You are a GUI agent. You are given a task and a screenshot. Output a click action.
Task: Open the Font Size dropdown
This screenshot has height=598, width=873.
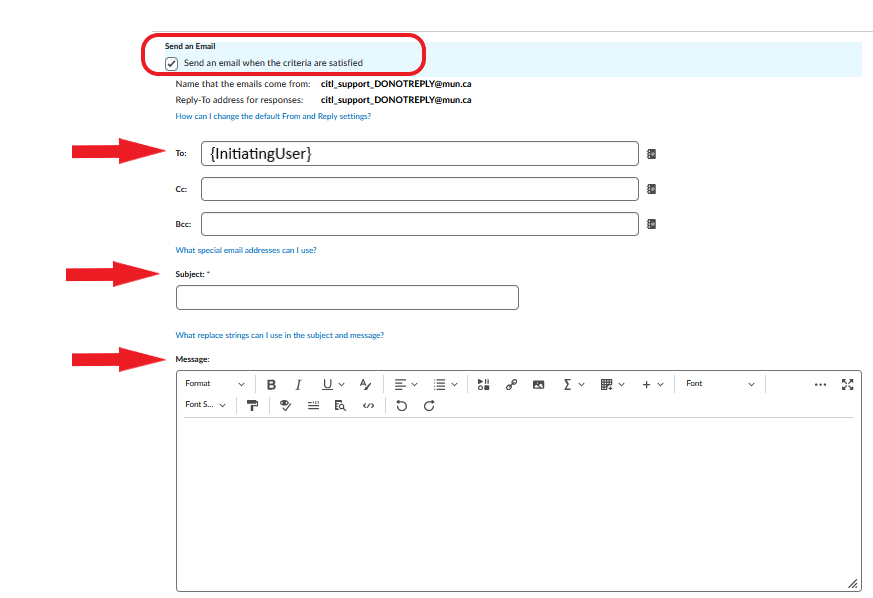[x=205, y=405]
